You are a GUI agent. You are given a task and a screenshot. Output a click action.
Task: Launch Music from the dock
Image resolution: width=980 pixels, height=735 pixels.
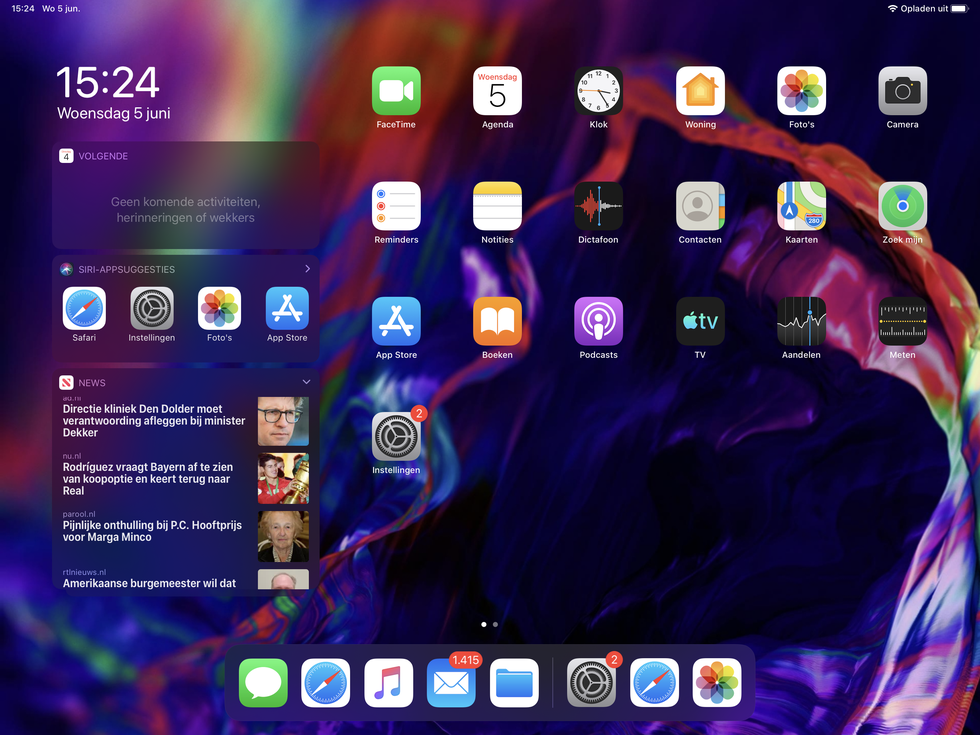point(389,682)
